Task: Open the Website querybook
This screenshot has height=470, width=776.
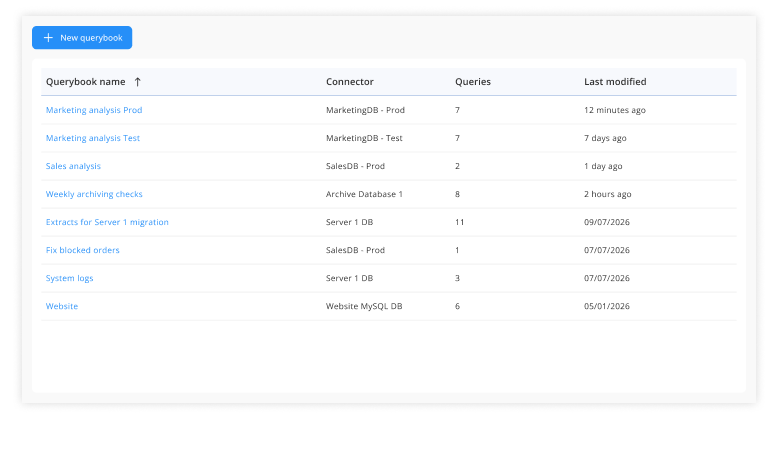Action: click(x=62, y=306)
